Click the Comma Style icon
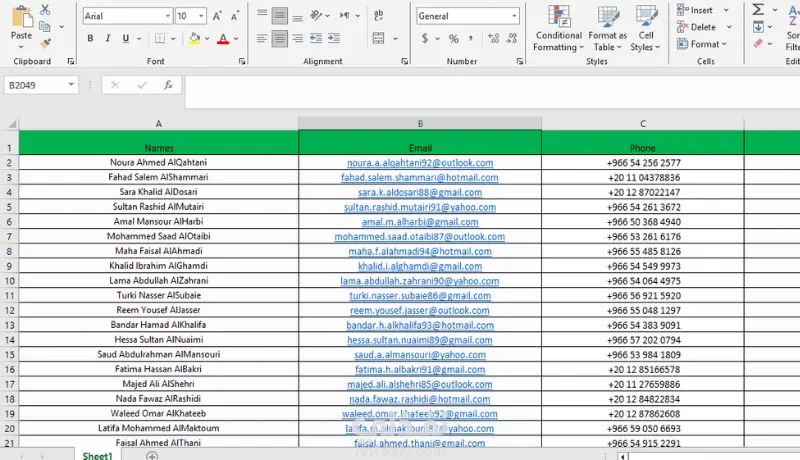The image size is (800, 460). click(470, 38)
